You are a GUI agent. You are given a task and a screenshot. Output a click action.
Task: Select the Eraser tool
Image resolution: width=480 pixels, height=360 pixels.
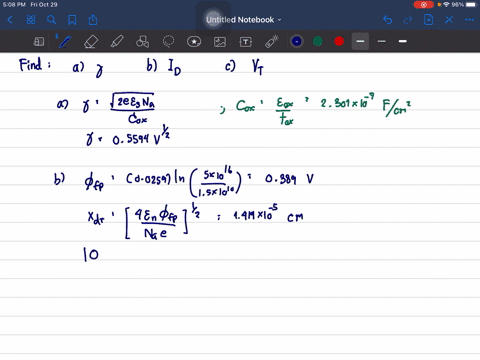point(91,42)
